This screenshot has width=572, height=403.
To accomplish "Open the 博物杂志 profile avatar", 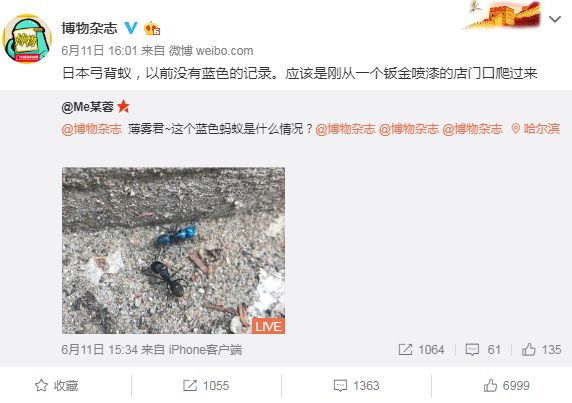I will coord(27,38).
